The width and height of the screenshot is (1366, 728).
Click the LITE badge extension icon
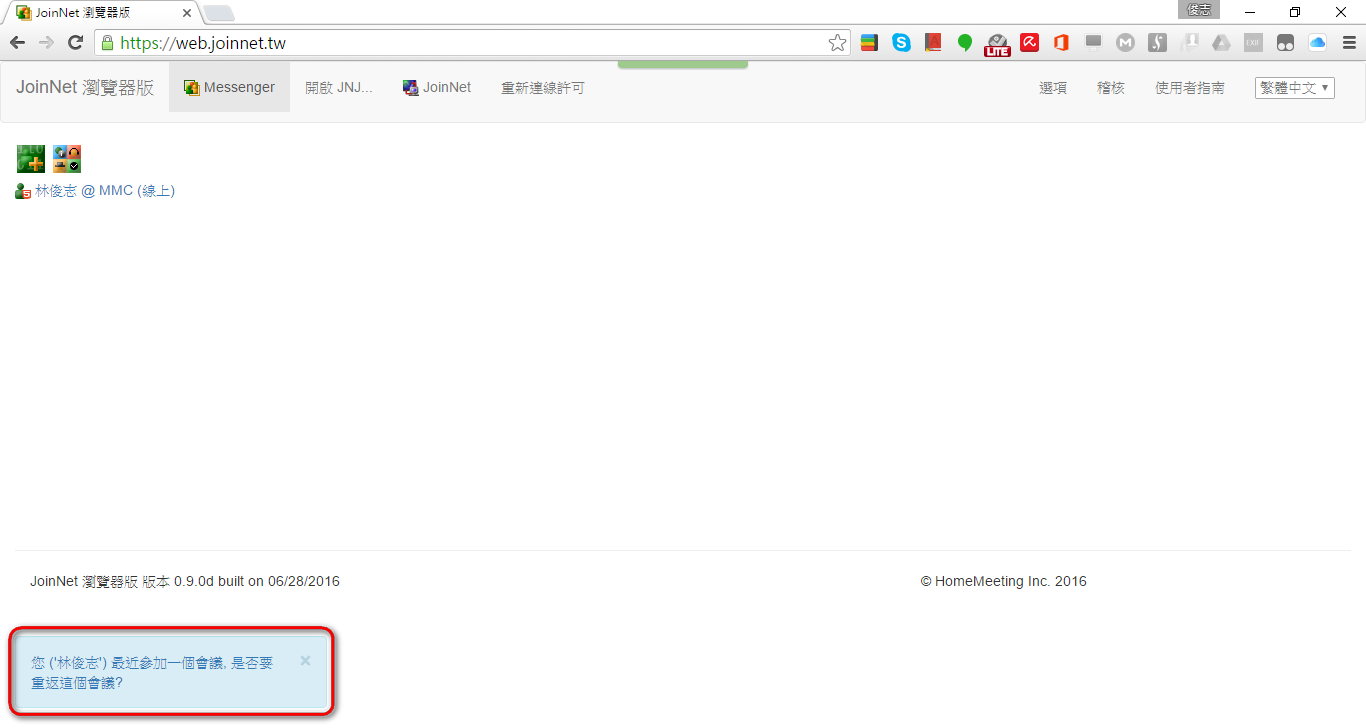pyautogui.click(x=997, y=44)
